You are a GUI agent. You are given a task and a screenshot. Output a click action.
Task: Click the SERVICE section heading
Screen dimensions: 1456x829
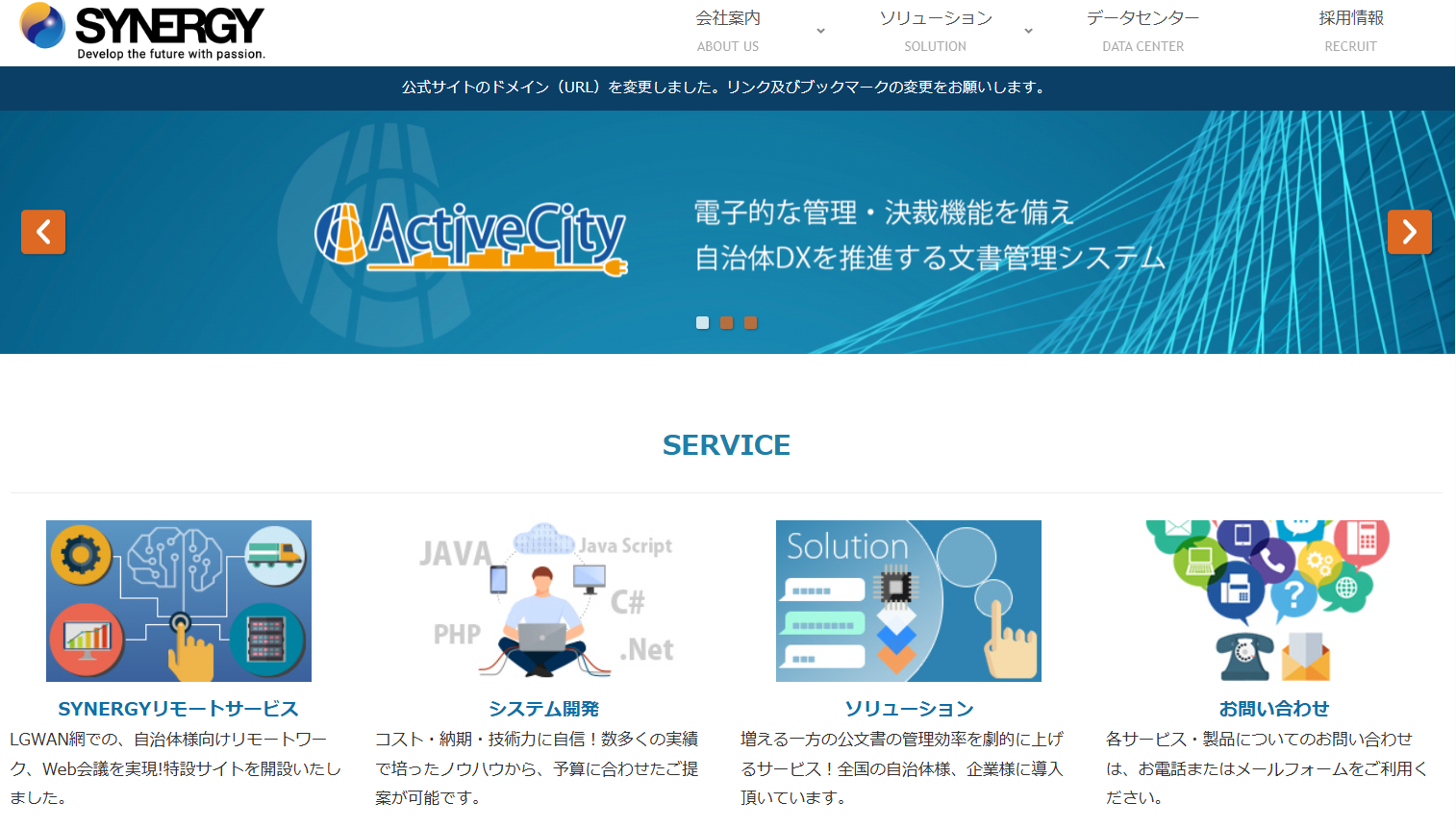[x=726, y=445]
